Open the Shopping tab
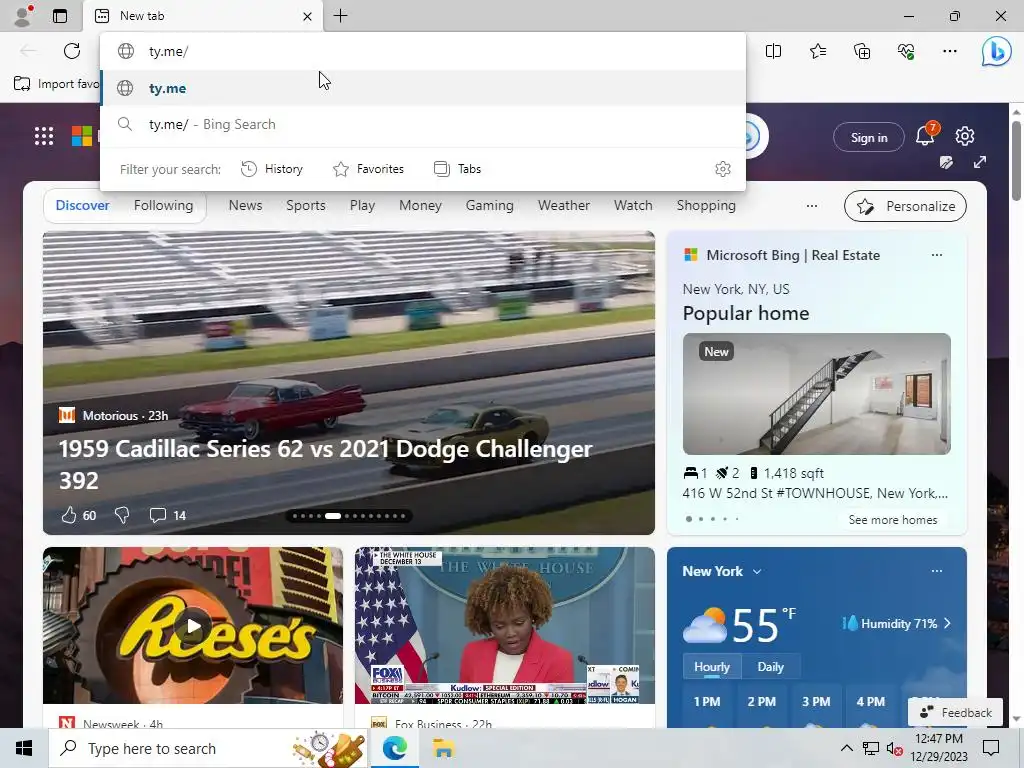The height and width of the screenshot is (768, 1024). [706, 206]
